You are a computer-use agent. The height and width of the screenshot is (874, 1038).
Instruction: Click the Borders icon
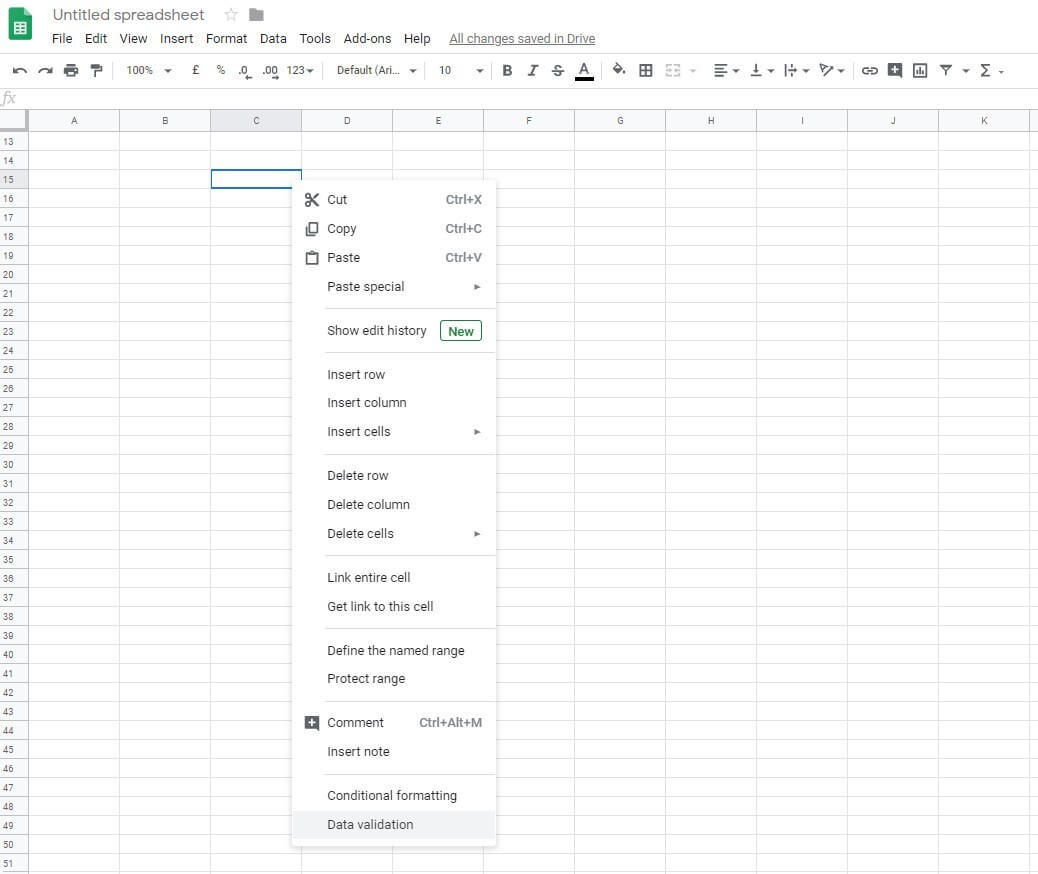[x=645, y=70]
